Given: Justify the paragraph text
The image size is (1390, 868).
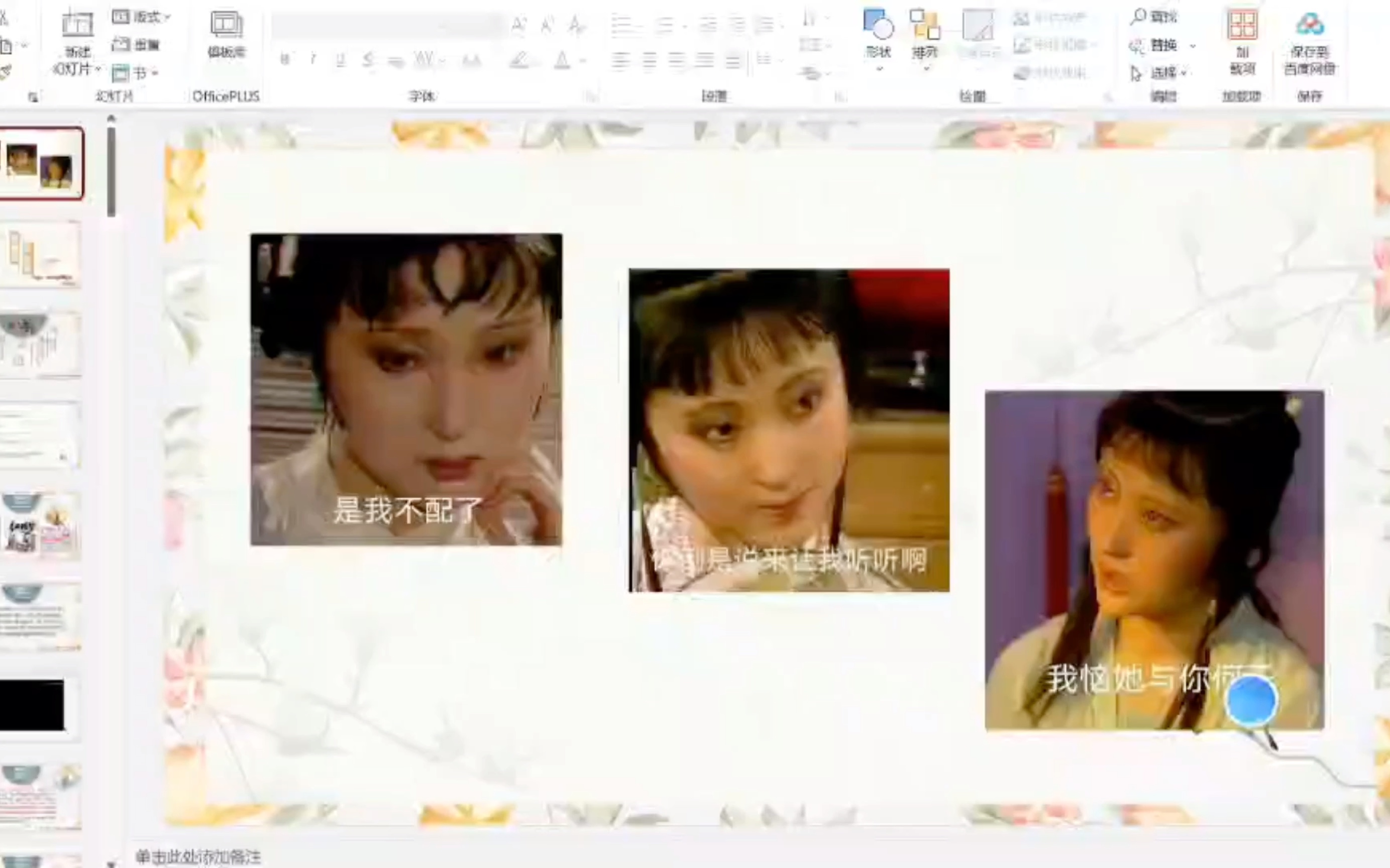Looking at the screenshot, I should click(x=705, y=60).
